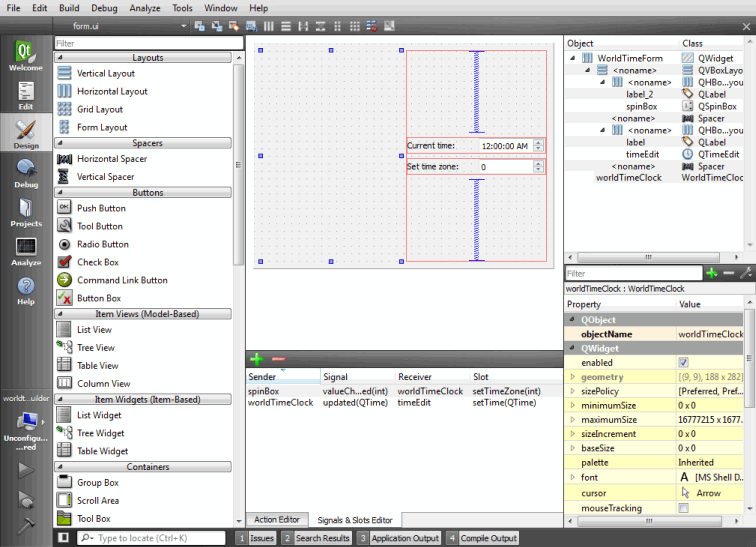756x547 pixels.
Task: Open the Analyze mode in sidebar
Action: [x=26, y=250]
